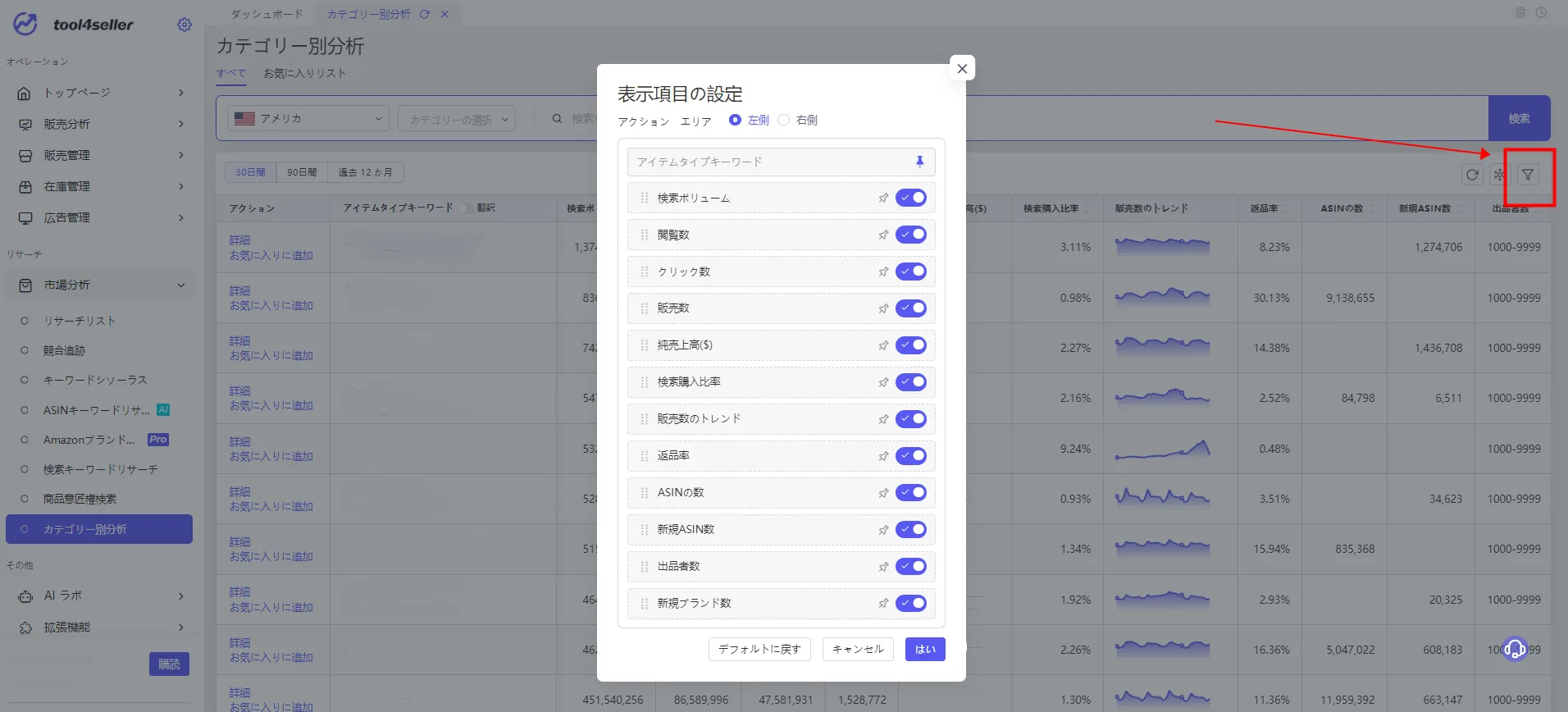Viewport: 1568px width, 712px height.
Task: Select the 過去 12 か月 period tab
Action: click(x=365, y=172)
